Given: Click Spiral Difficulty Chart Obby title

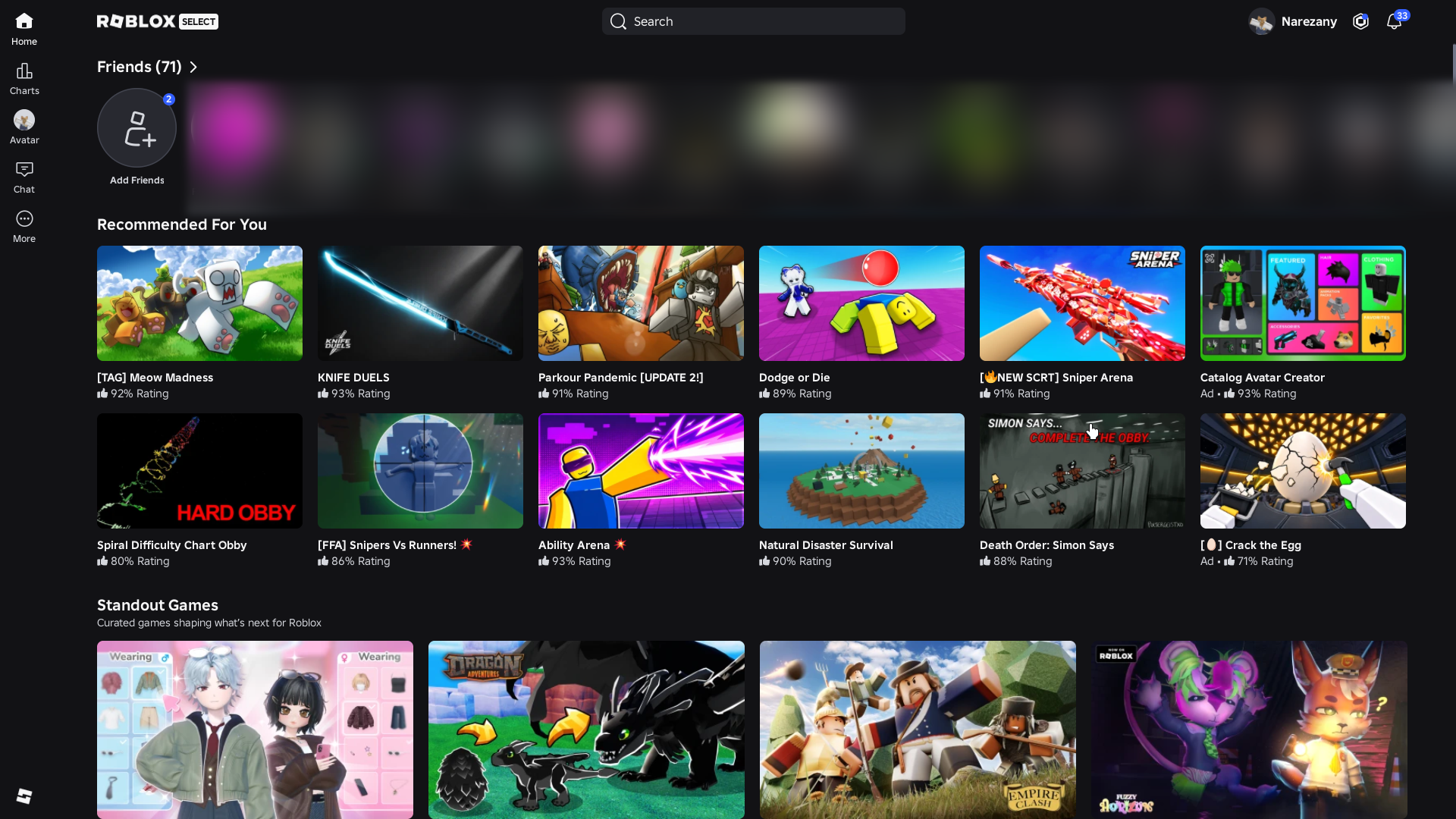Looking at the screenshot, I should (171, 545).
